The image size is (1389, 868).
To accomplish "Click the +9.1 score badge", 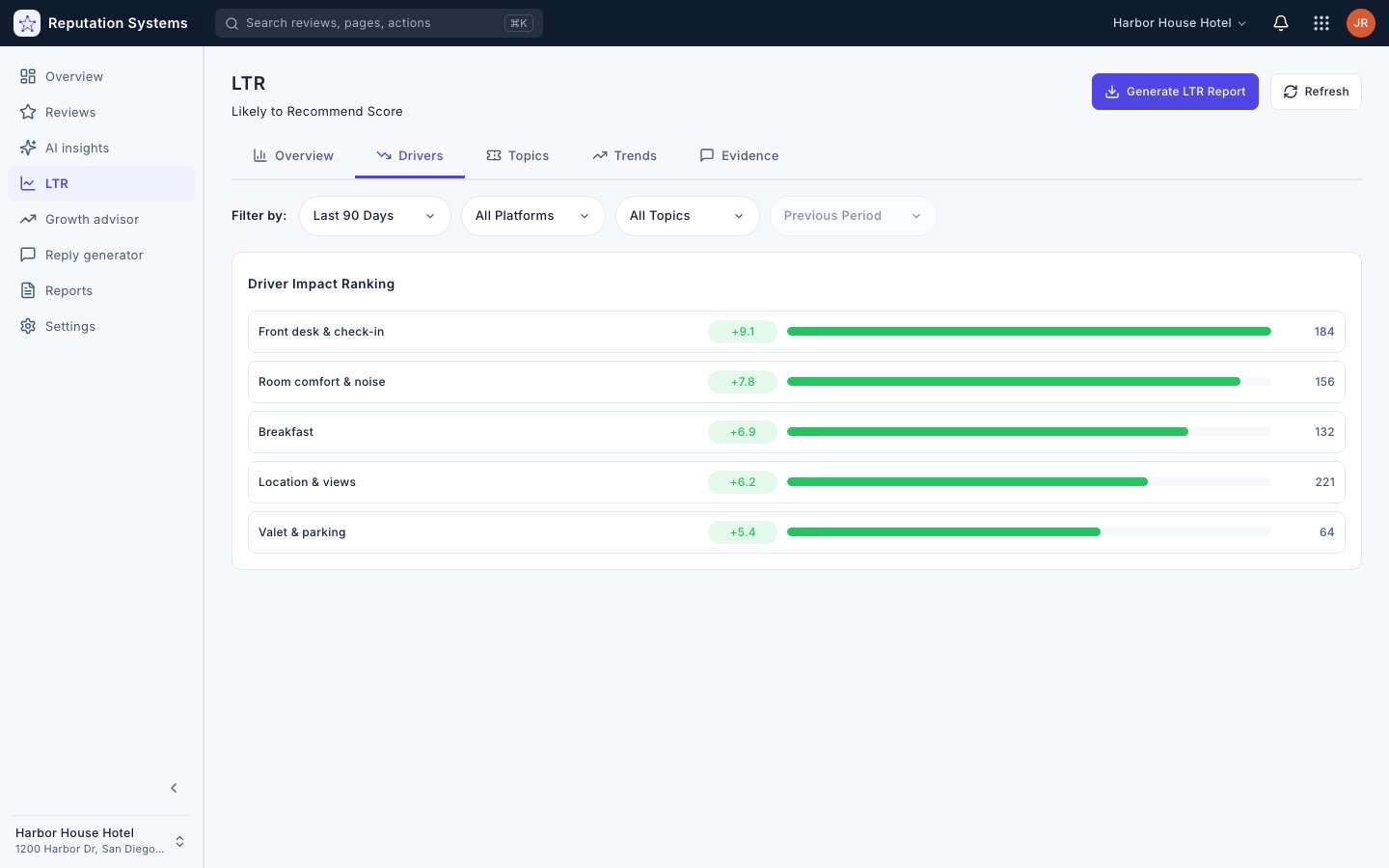I will point(743,332).
